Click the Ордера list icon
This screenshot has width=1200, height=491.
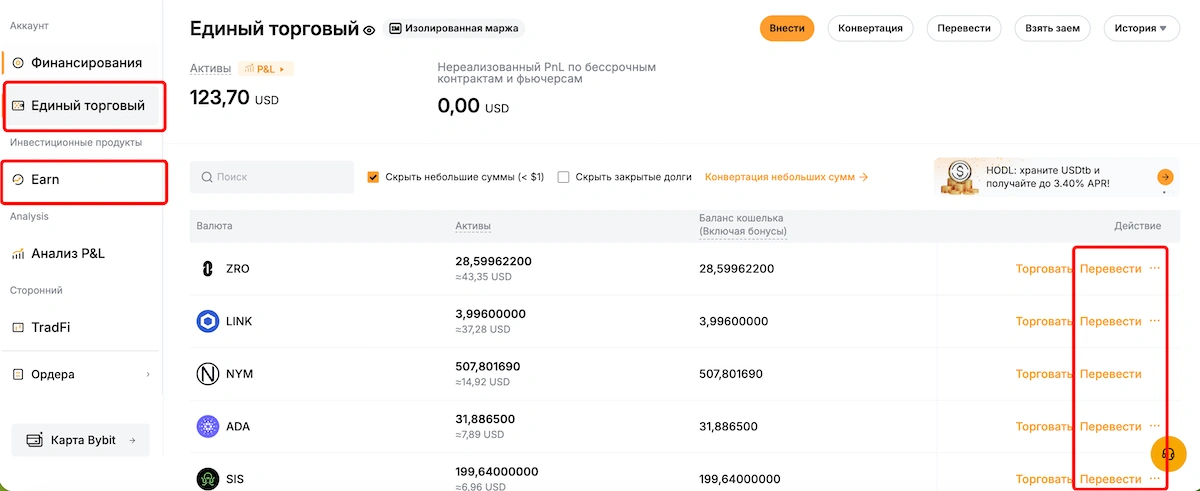point(18,374)
